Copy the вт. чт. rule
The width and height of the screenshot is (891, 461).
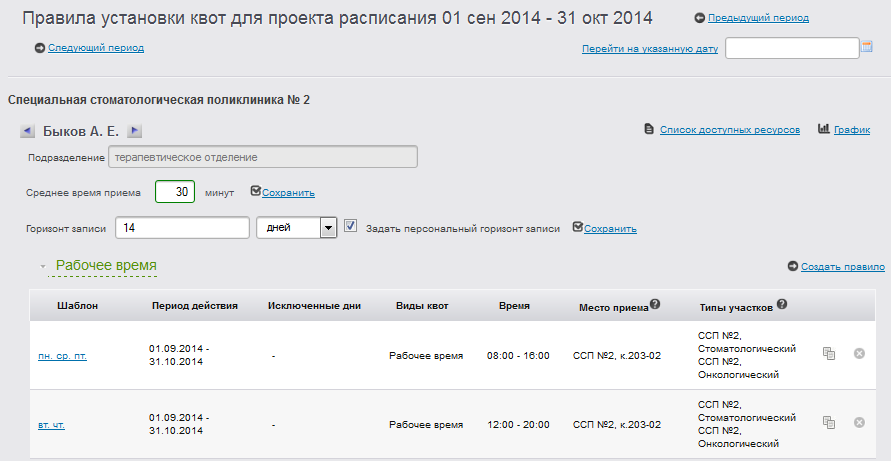click(x=829, y=422)
